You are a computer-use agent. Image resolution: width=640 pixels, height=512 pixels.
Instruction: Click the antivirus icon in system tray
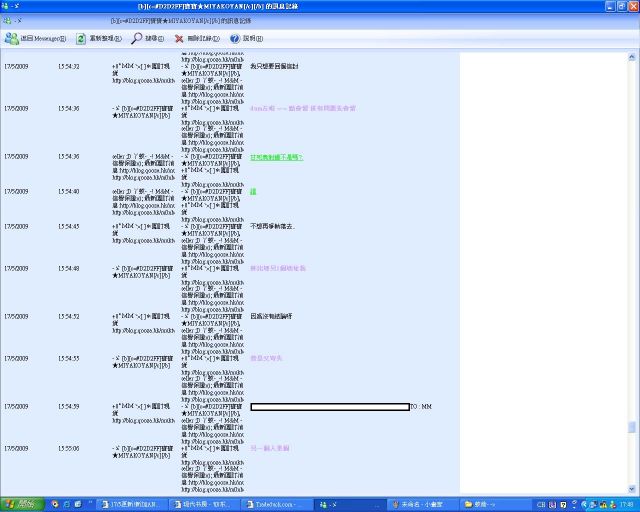click(603, 505)
